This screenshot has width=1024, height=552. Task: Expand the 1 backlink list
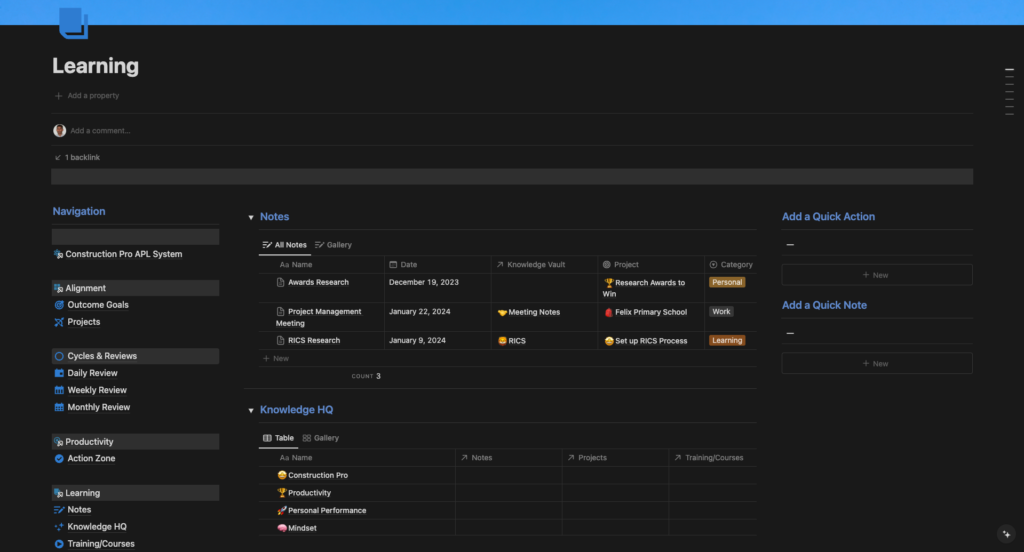77,157
